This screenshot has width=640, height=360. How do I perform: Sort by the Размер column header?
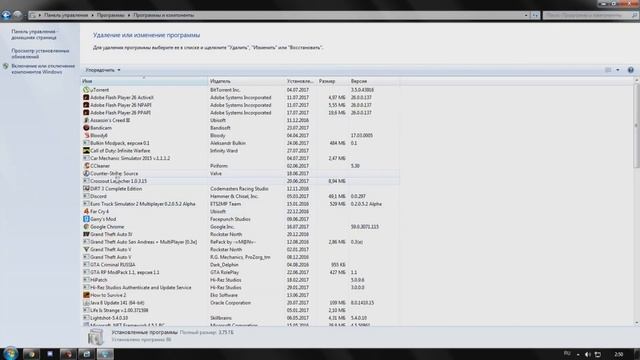pyautogui.click(x=333, y=81)
